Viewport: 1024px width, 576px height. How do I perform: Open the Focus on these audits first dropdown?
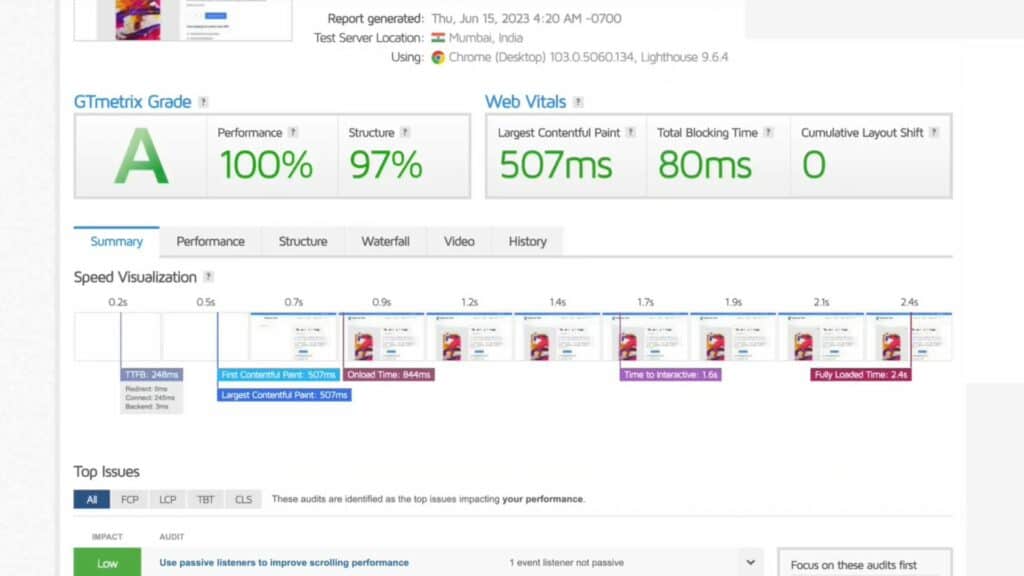(x=865, y=564)
